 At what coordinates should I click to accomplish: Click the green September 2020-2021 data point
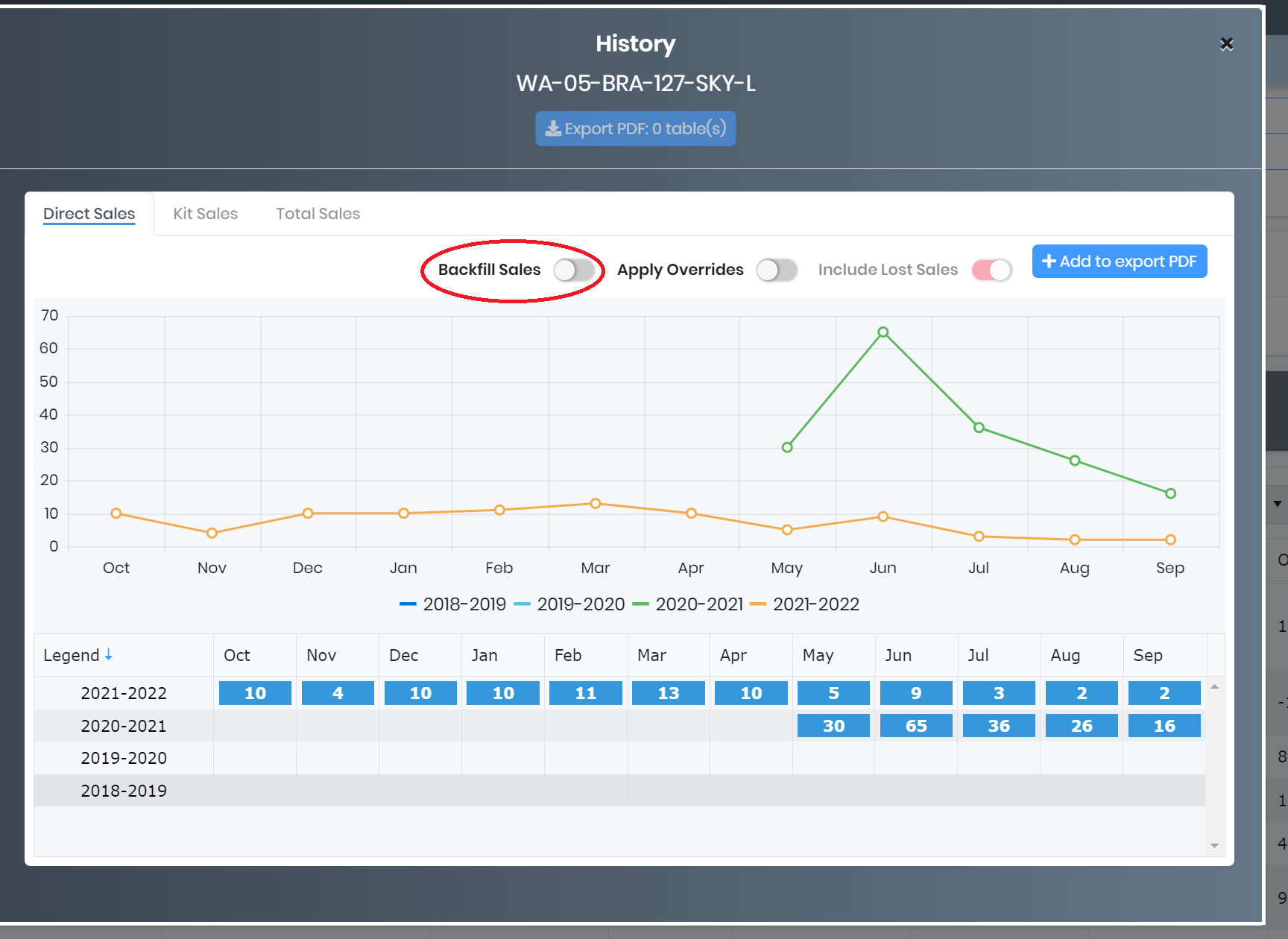click(1170, 493)
